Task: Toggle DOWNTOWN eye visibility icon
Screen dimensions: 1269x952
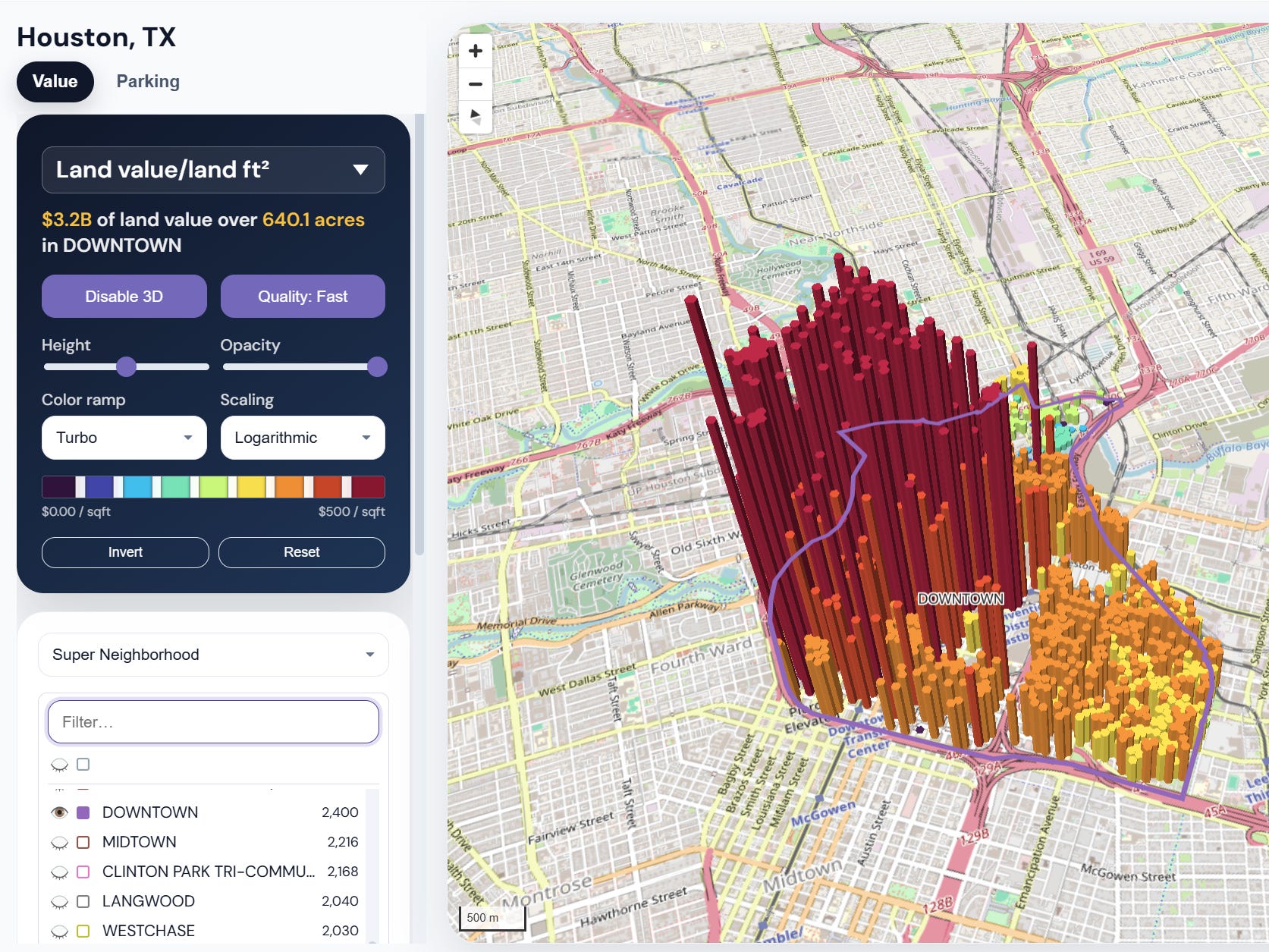Action: point(59,812)
